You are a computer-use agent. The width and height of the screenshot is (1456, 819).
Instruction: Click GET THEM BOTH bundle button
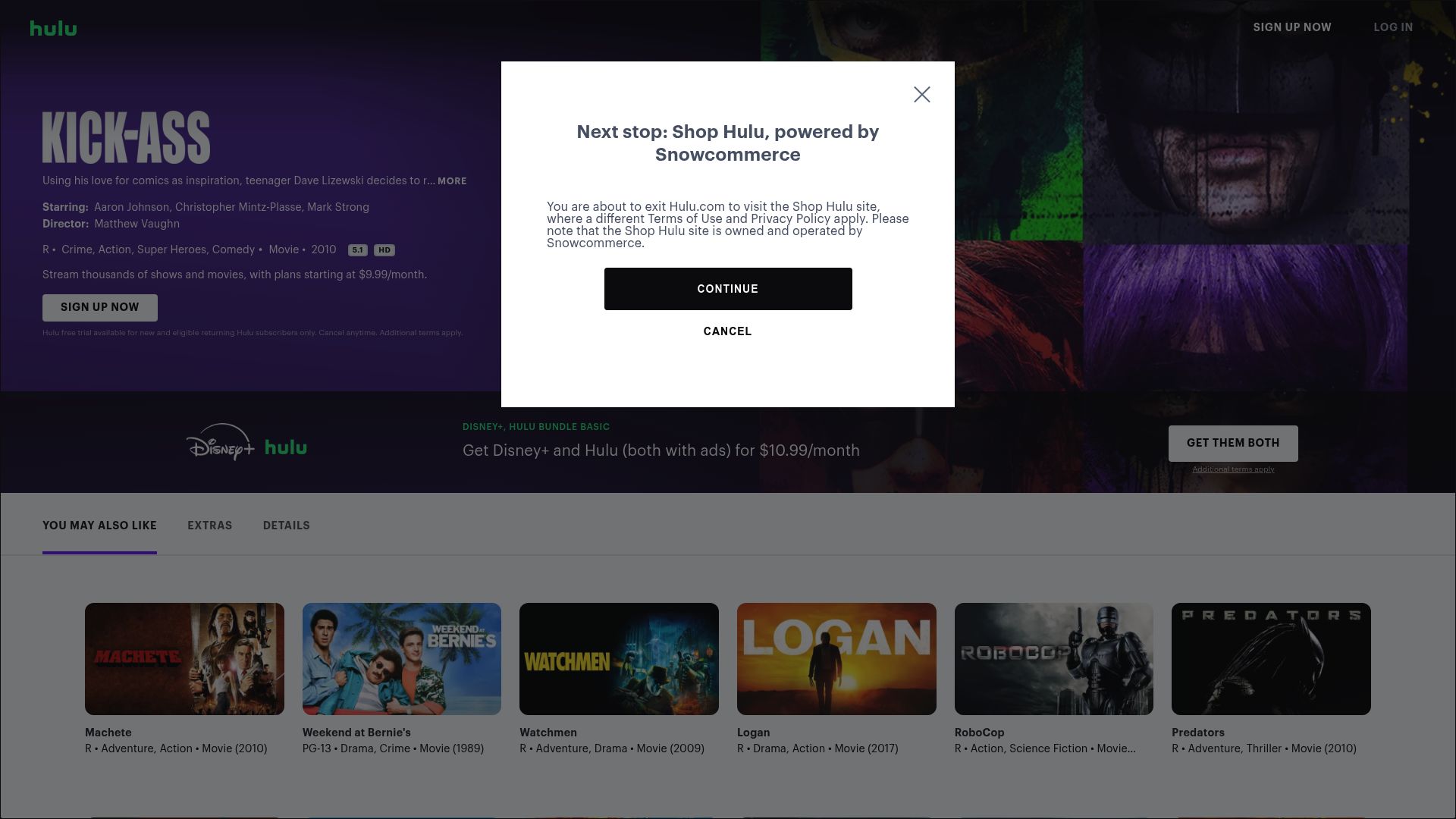point(1233,443)
